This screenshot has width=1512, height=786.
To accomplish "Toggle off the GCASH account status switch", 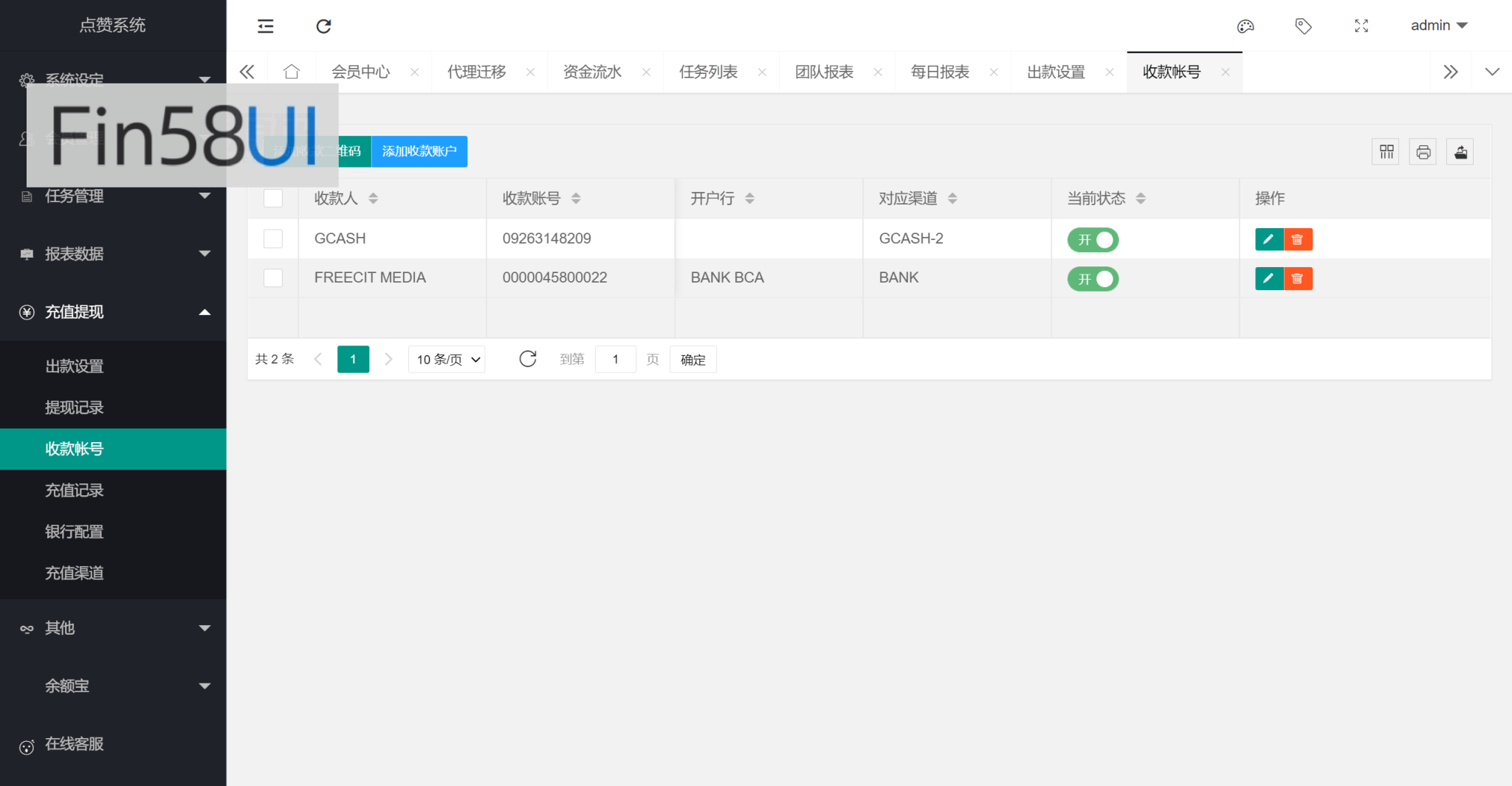I will click(1093, 240).
